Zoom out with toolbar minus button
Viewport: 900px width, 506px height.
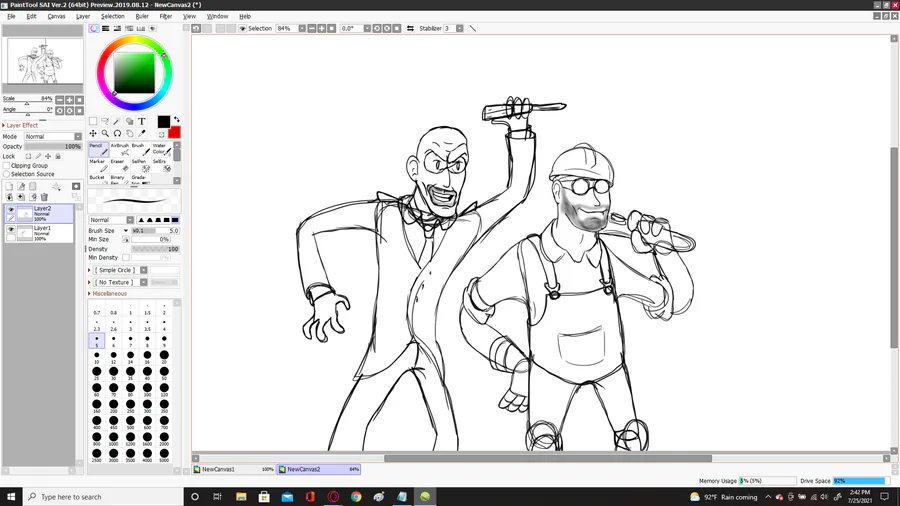(312, 28)
